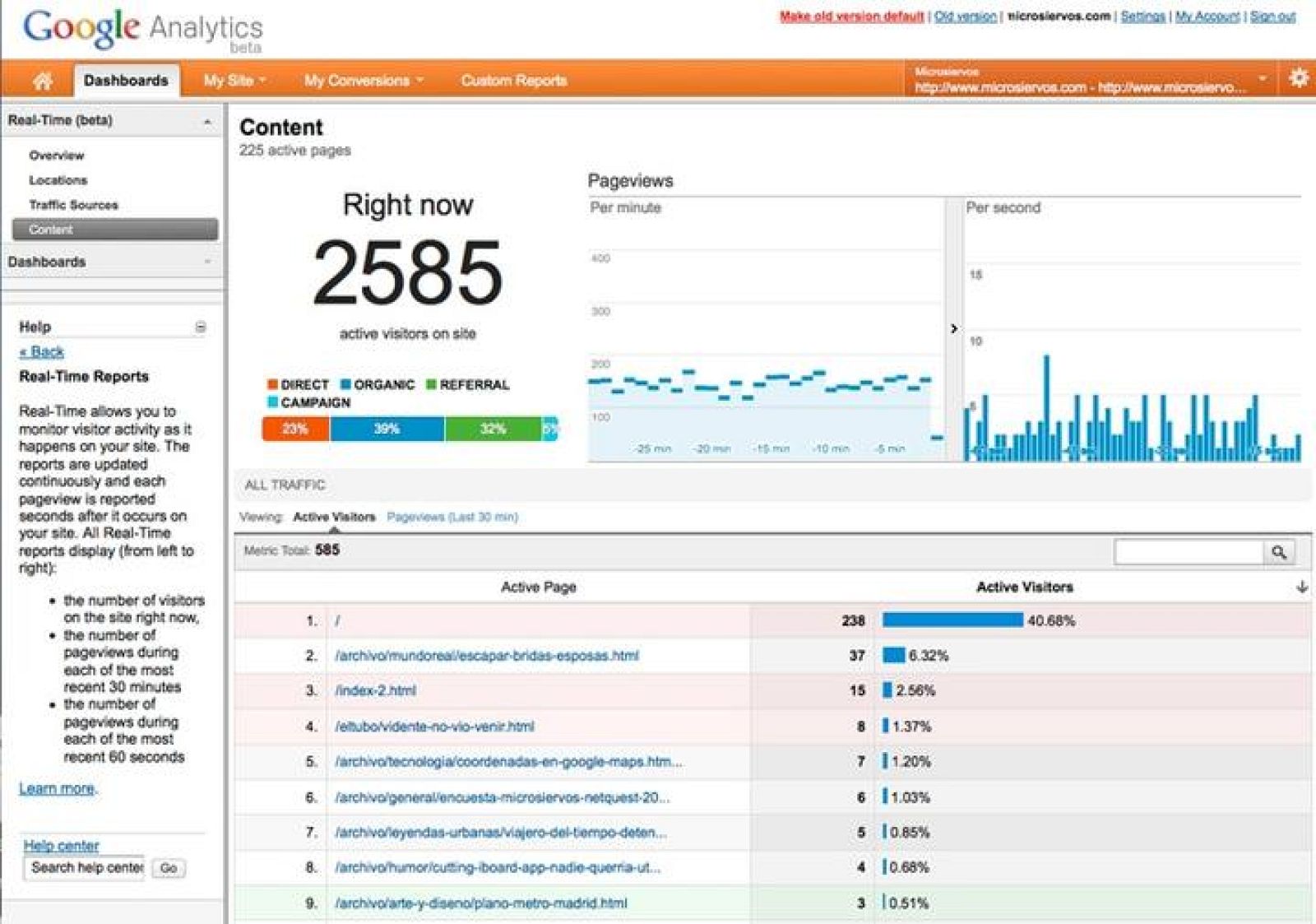Image resolution: width=1316 pixels, height=924 pixels.
Task: Click the ORGANIC color swatch in the legend
Action: point(345,383)
